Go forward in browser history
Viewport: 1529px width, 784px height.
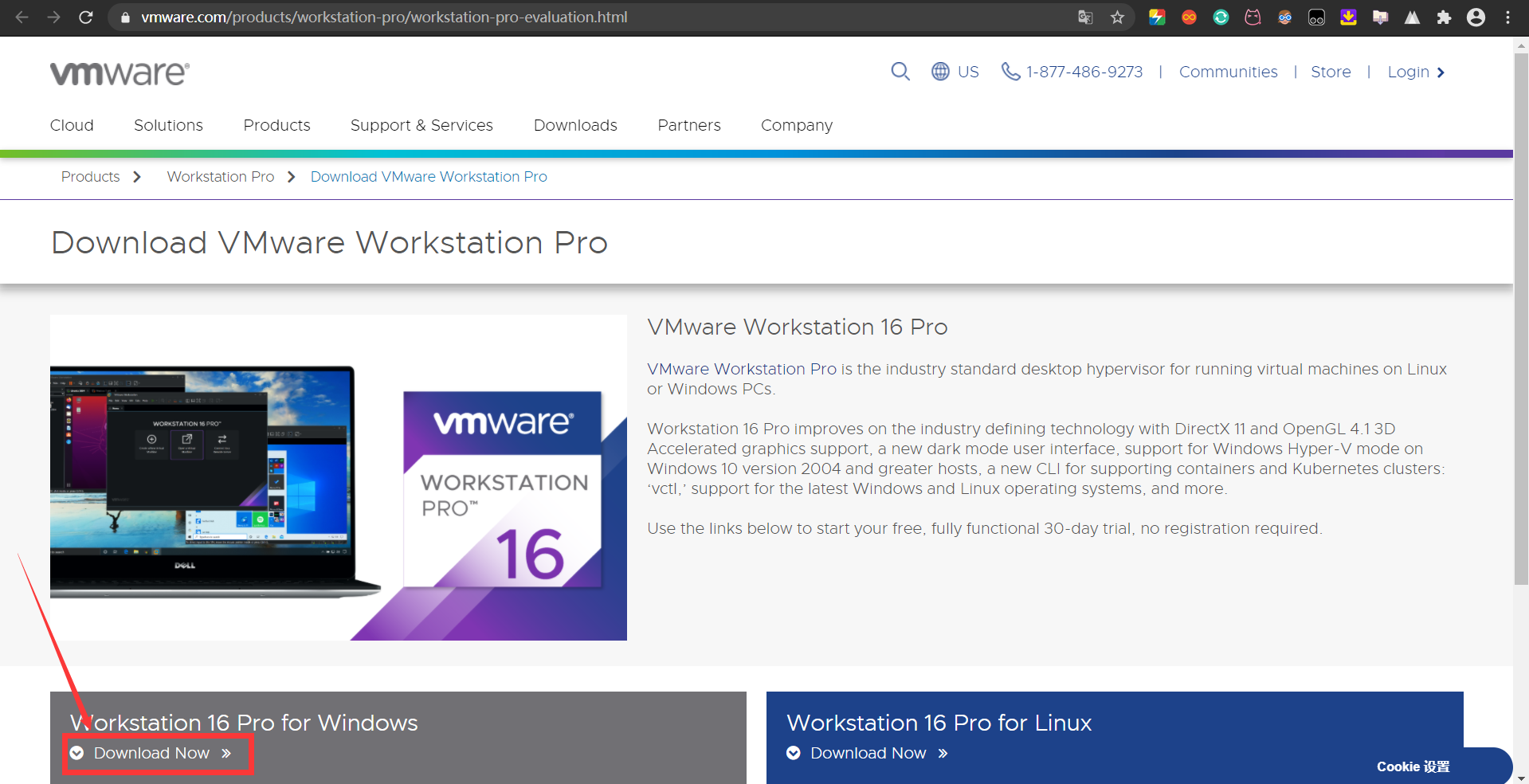[x=53, y=17]
